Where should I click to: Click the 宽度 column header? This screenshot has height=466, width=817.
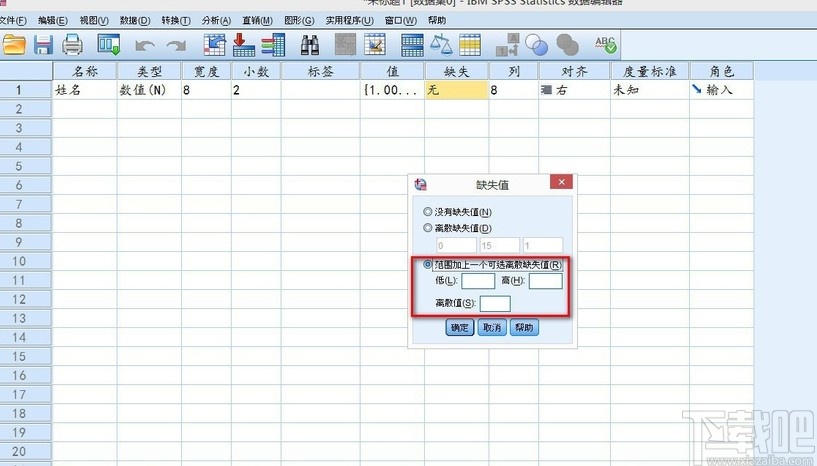click(206, 71)
